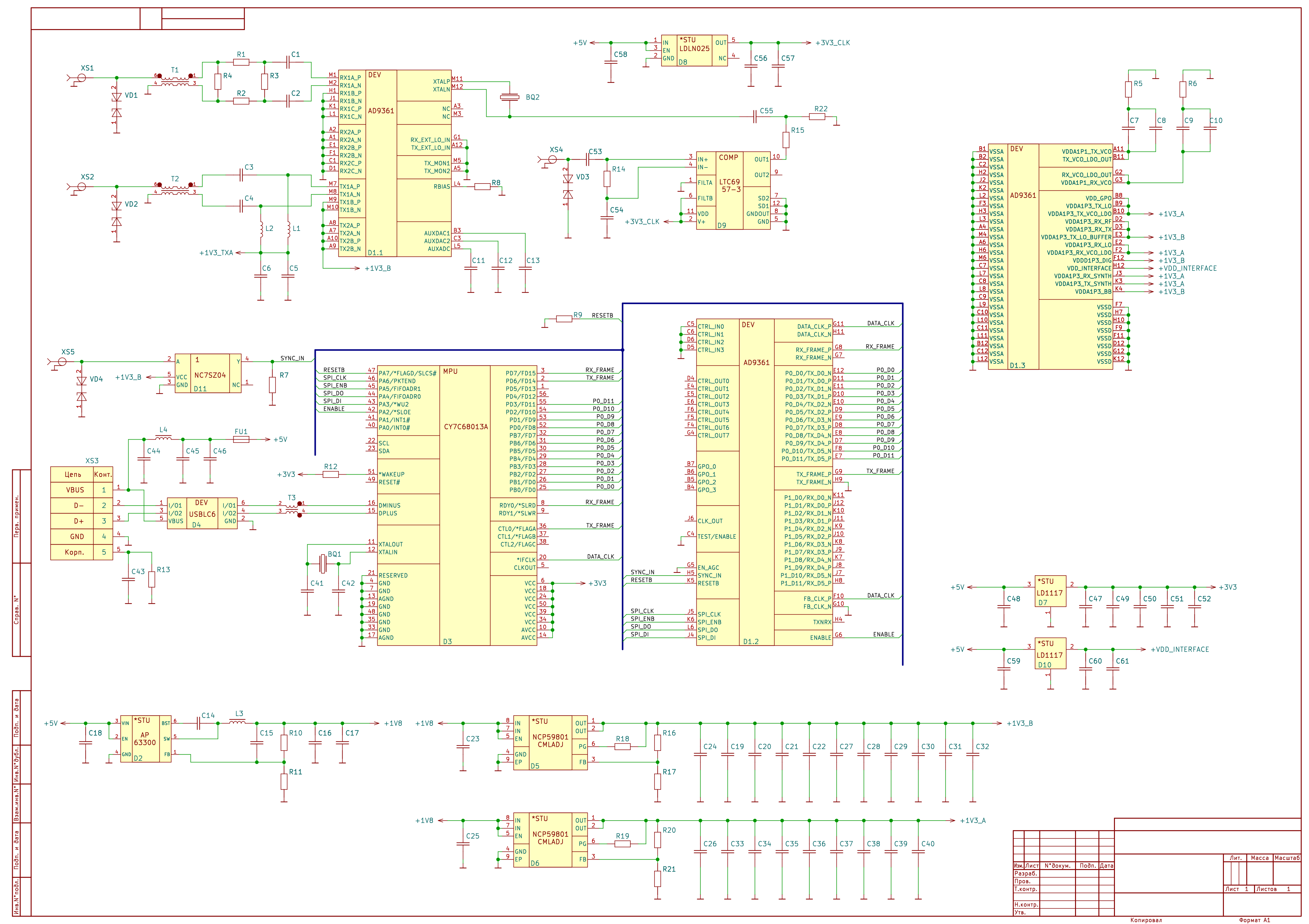Select crystal BQ2 symbol
Screen dimensions: 1309x924
(x=510, y=97)
